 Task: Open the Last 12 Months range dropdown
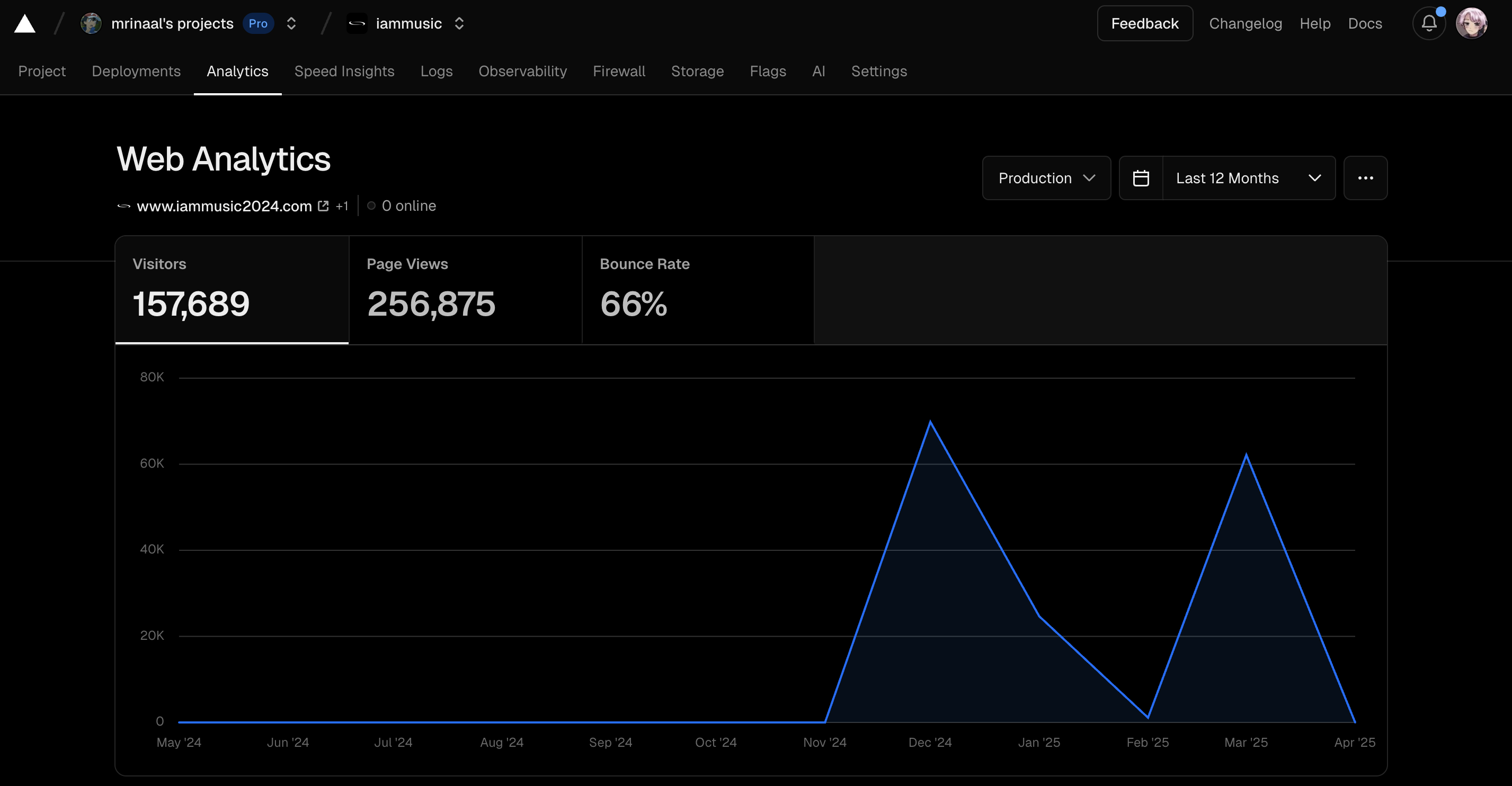tap(1249, 178)
